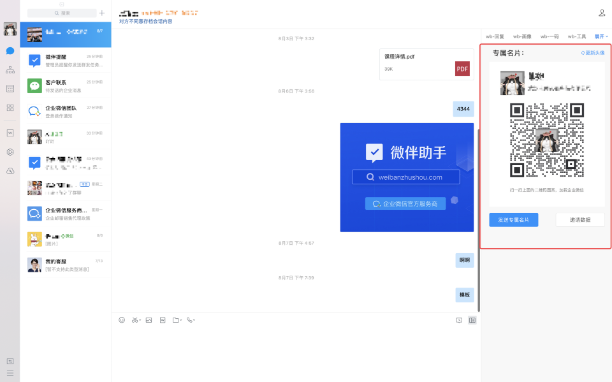Viewport: 612px width, 382px height.
Task: Click the red PDF icon on file message
Action: pos(462,69)
